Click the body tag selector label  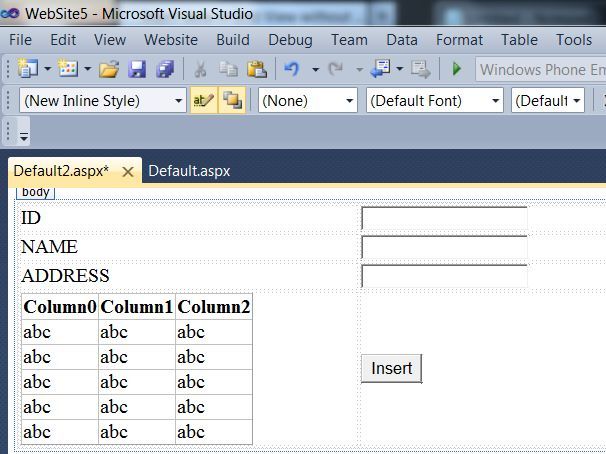click(36, 192)
